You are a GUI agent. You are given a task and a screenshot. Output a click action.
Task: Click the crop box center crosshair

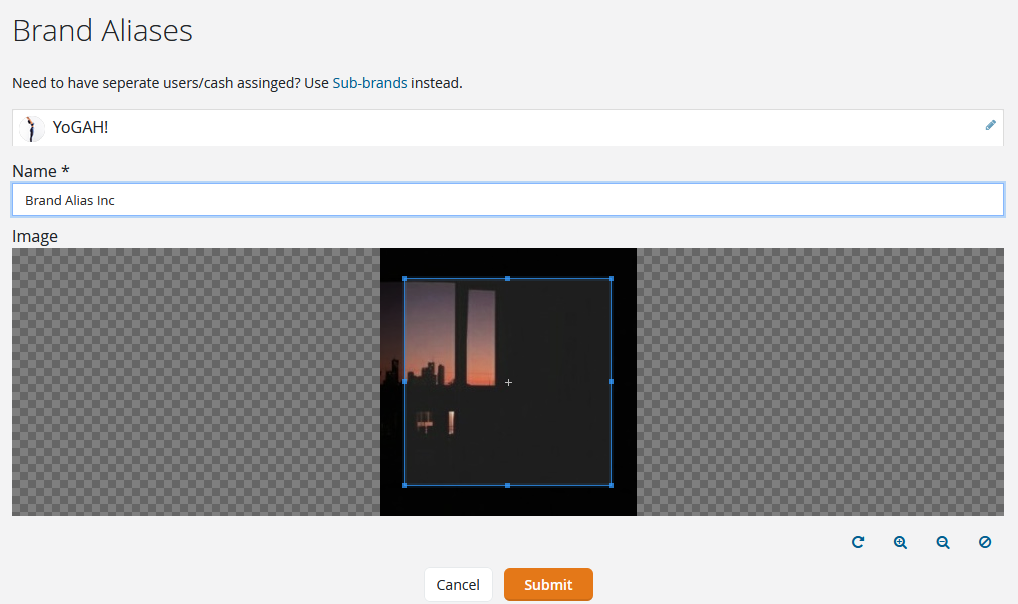click(508, 383)
